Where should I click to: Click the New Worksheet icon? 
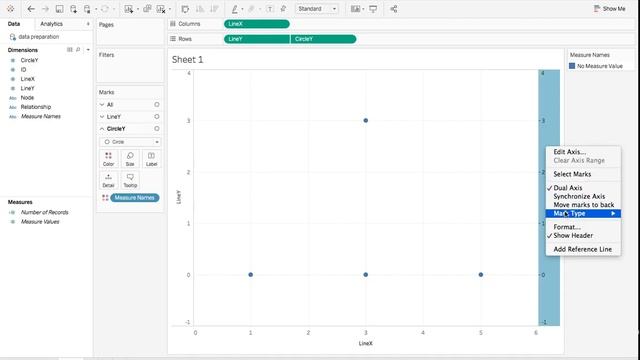tap(129, 9)
